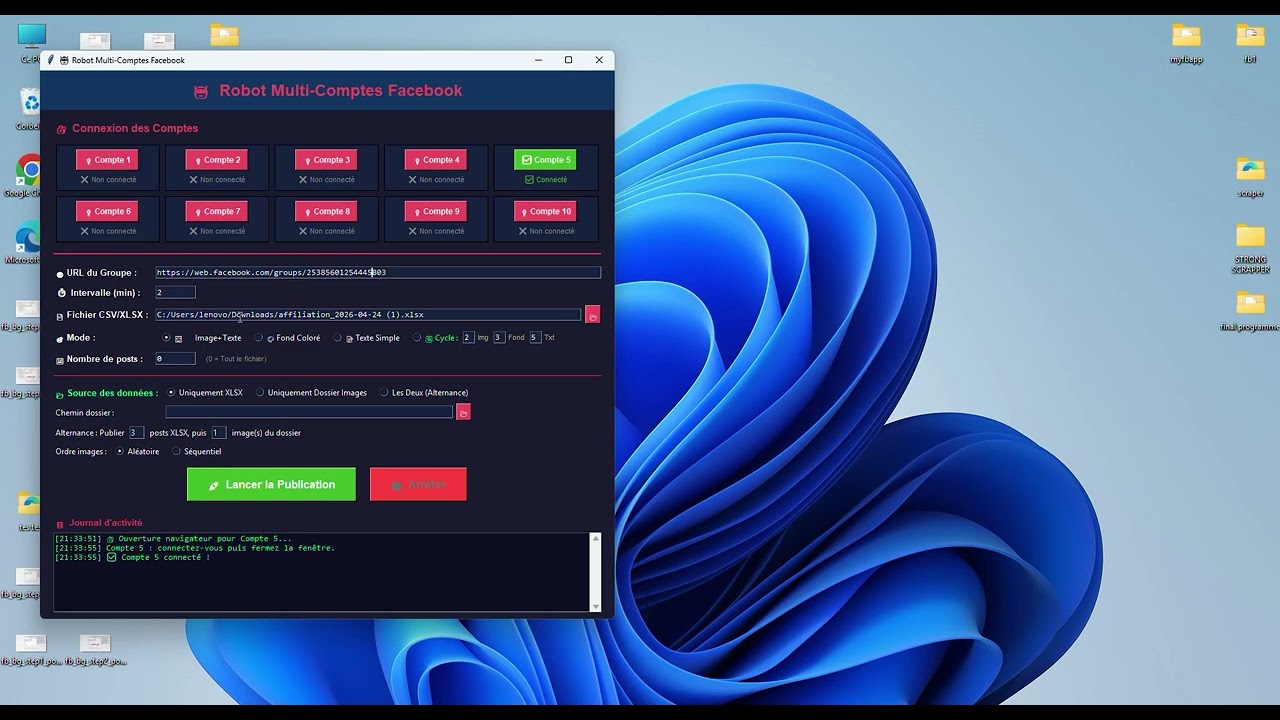The height and width of the screenshot is (720, 1280).
Task: Click the log line 'Compte 5 connecté !'
Action: point(132,557)
